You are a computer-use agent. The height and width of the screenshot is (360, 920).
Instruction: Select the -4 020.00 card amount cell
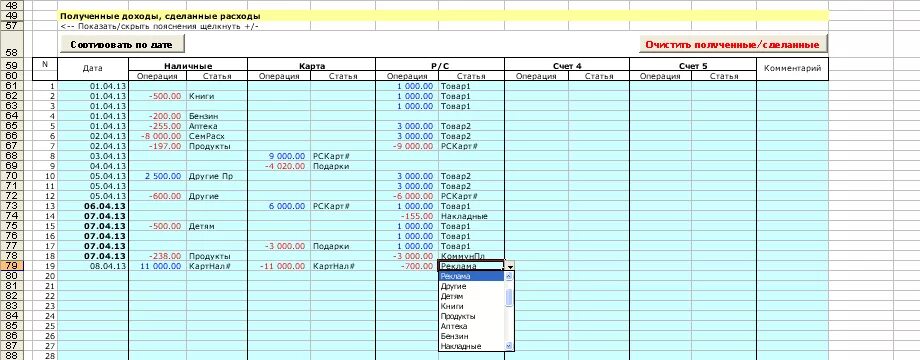(279, 166)
